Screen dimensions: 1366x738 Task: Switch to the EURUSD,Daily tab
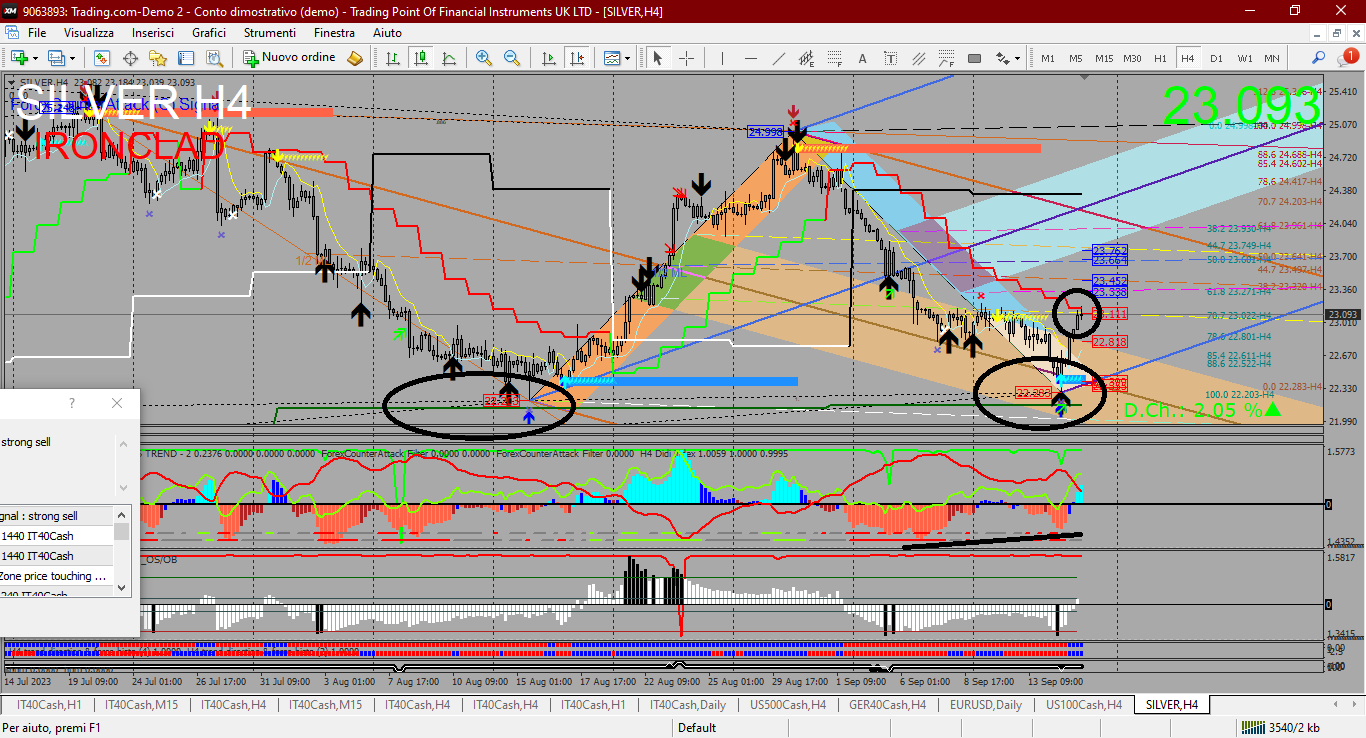point(986,705)
